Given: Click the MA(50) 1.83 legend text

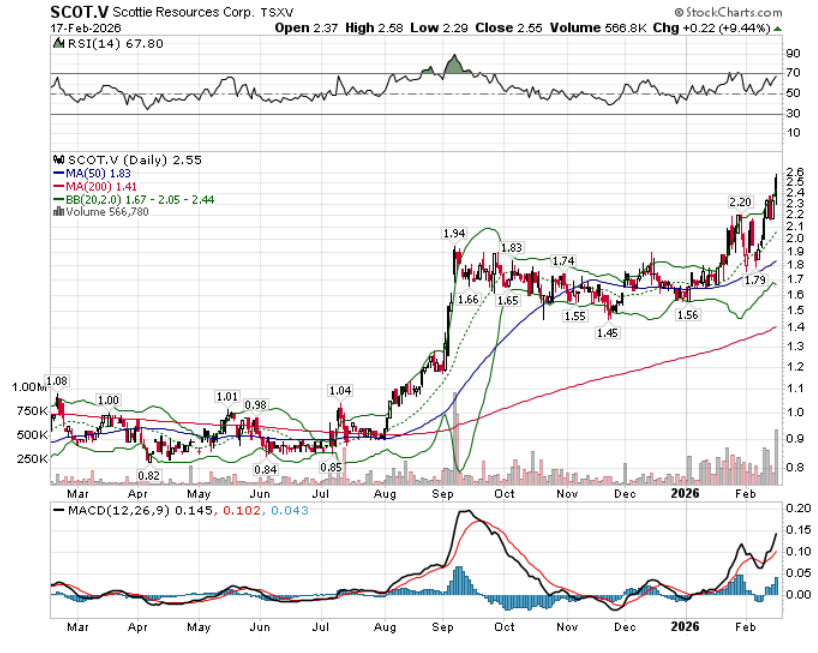Looking at the screenshot, I should [x=98, y=174].
